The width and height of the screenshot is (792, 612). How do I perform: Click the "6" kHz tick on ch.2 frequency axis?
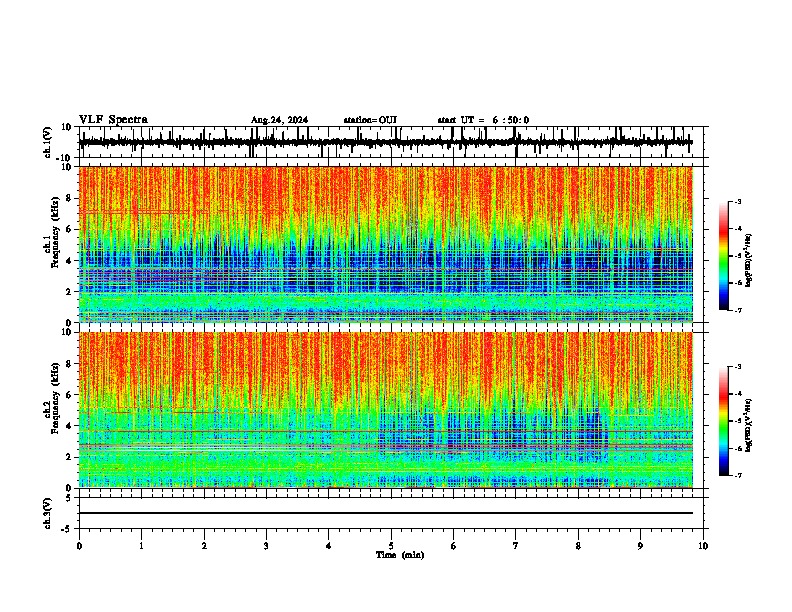(70, 395)
